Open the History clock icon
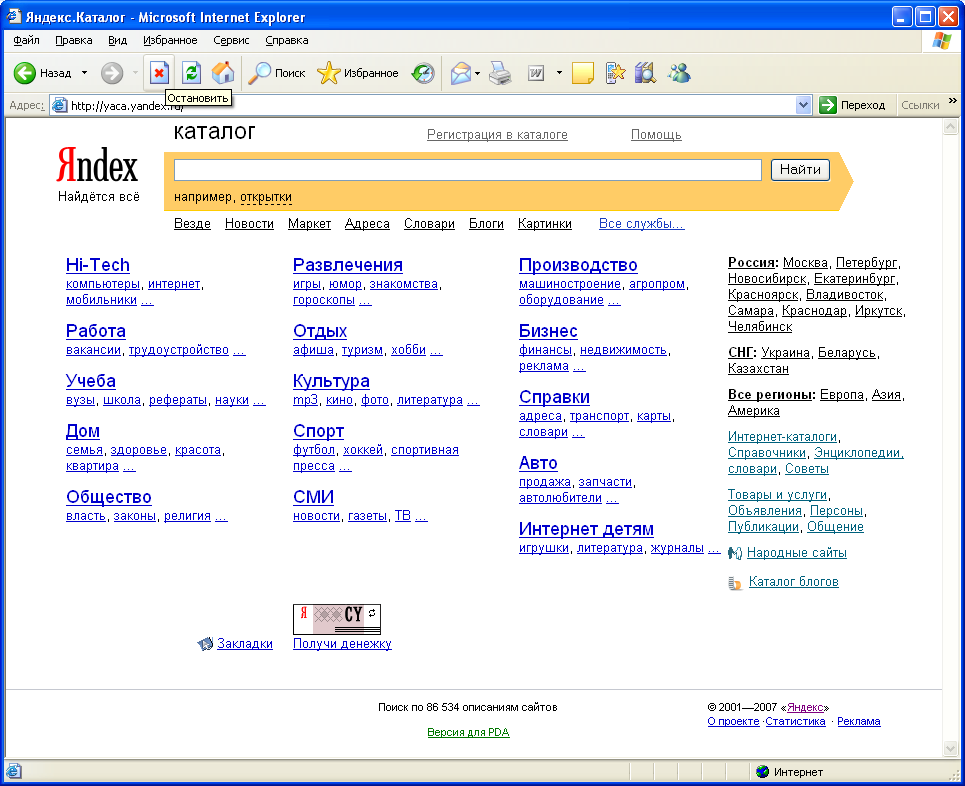Viewport: 965px width, 786px height. [423, 73]
